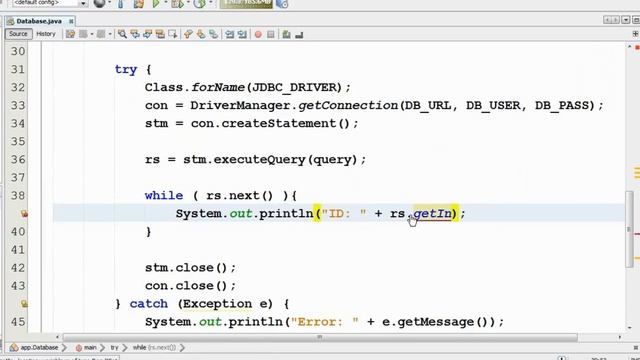Click the vertical scrollbar thumb

pyautogui.click(x=629, y=229)
